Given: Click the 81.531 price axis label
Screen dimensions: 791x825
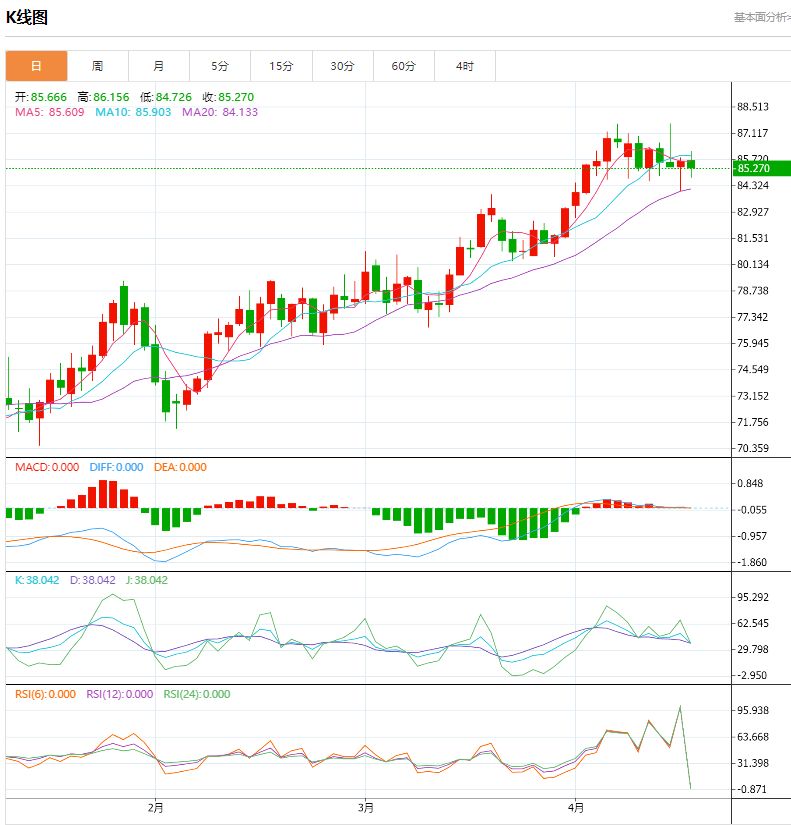Looking at the screenshot, I should point(753,238).
